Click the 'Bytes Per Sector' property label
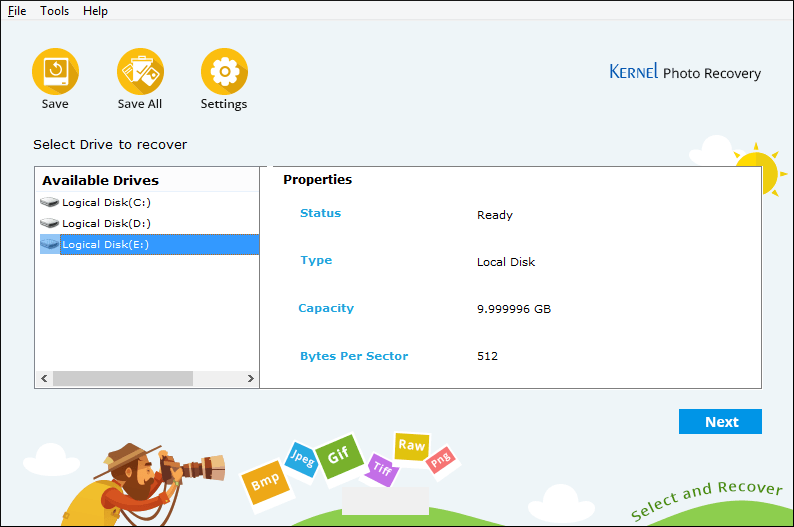Screen dimensions: 794x527 354,356
